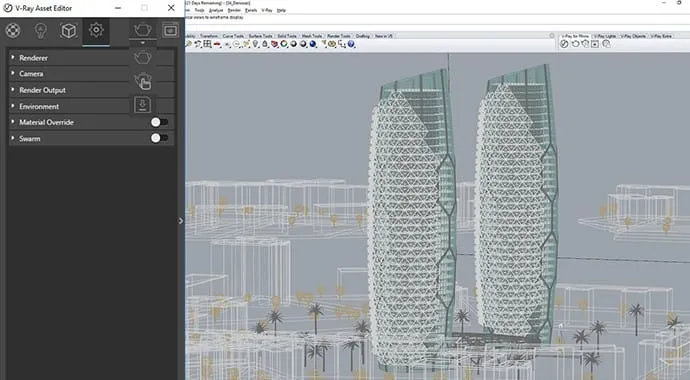Open the Tools menu in Rhino
This screenshot has height=380, width=690.
pyautogui.click(x=199, y=10)
